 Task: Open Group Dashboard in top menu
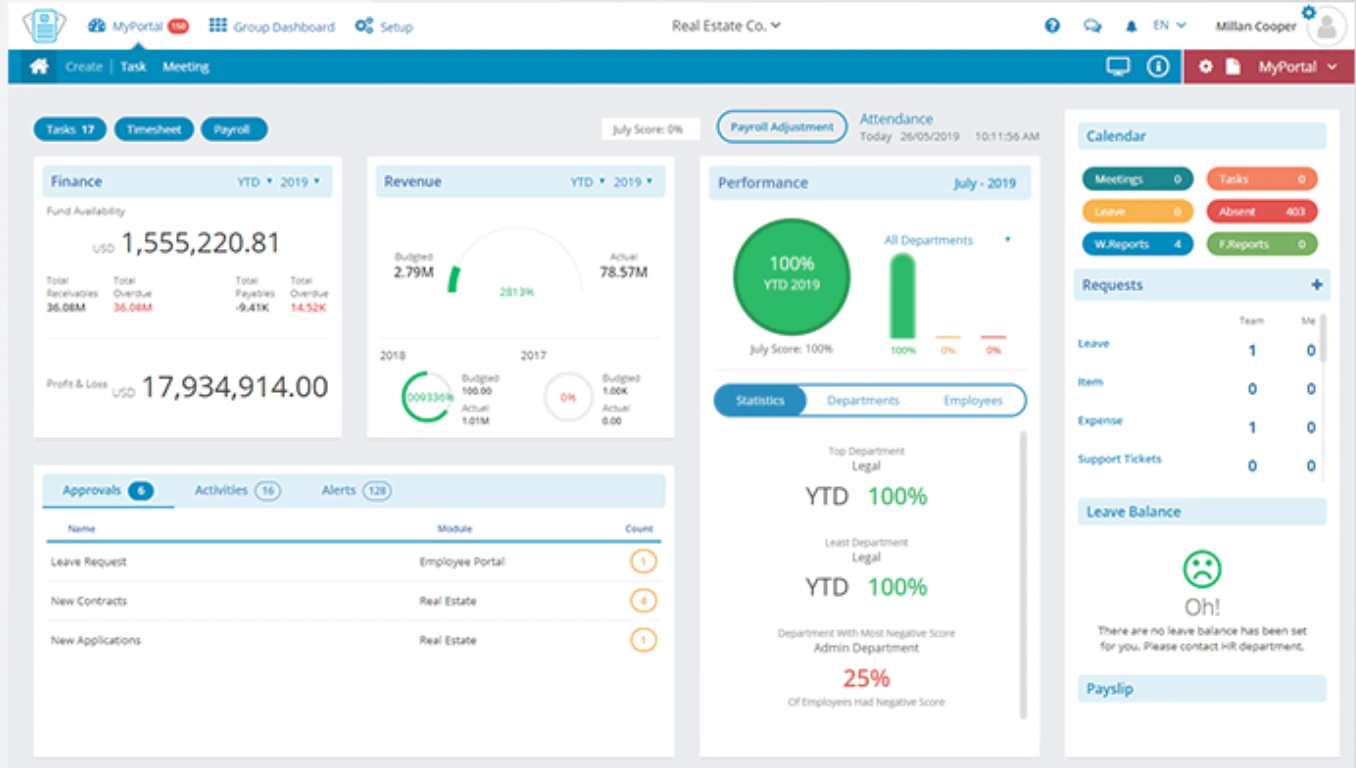[272, 27]
